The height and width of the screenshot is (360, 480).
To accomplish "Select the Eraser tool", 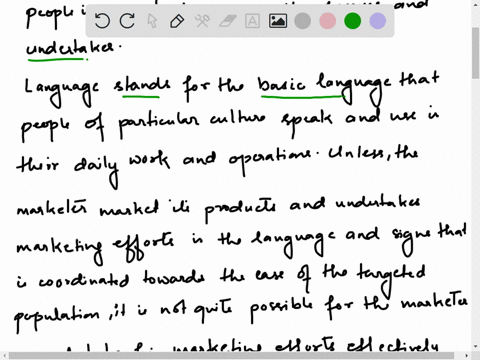I will (228, 21).
